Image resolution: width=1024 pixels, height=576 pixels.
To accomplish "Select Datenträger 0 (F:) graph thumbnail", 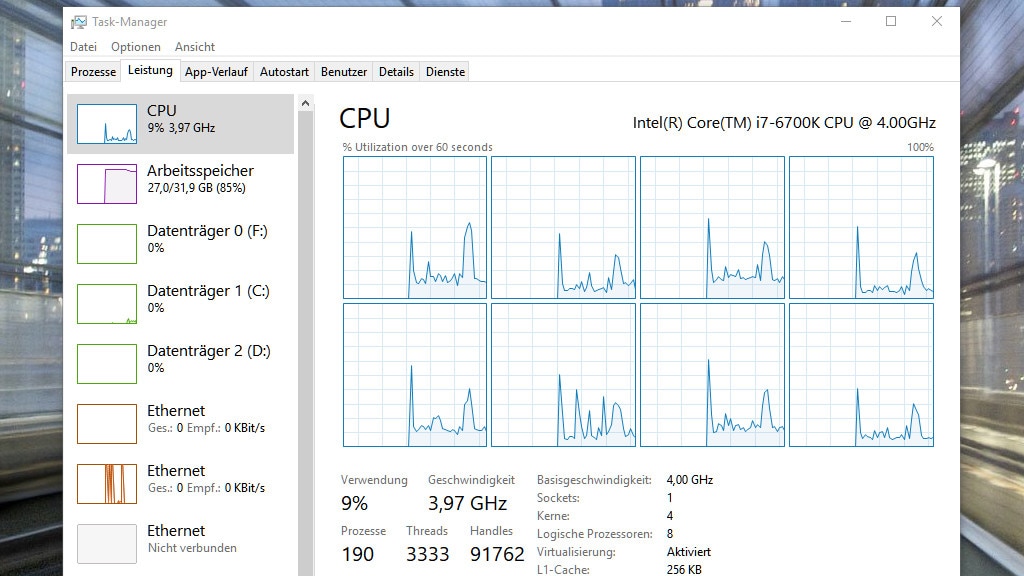I will (x=107, y=244).
